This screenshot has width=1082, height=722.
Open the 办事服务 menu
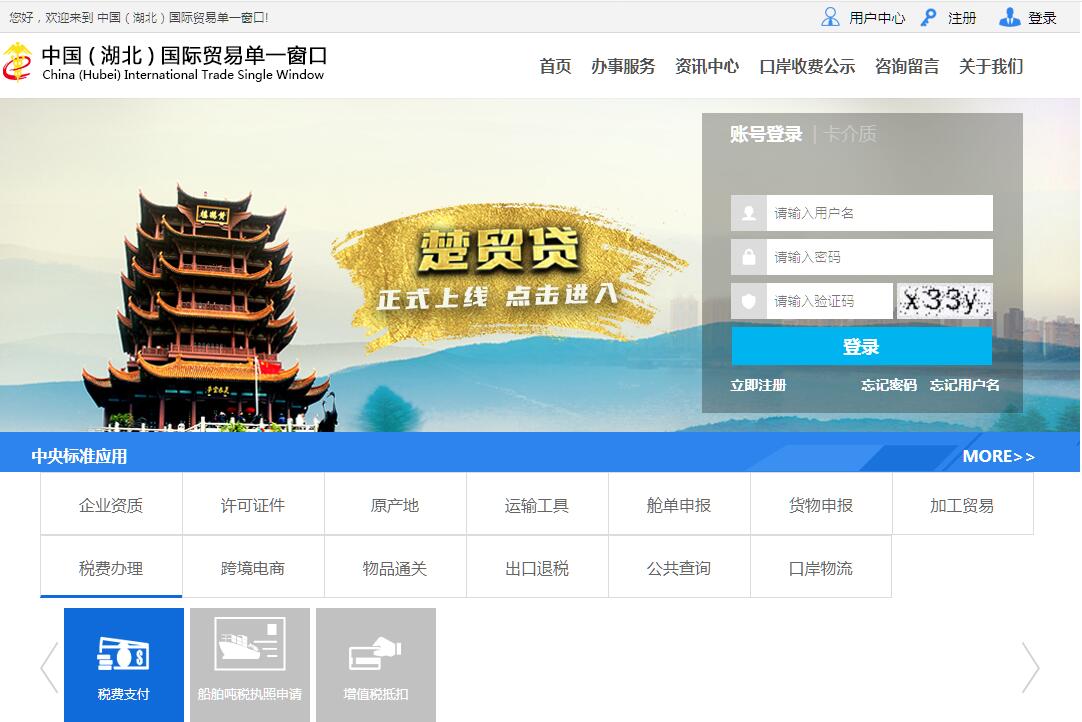(623, 66)
